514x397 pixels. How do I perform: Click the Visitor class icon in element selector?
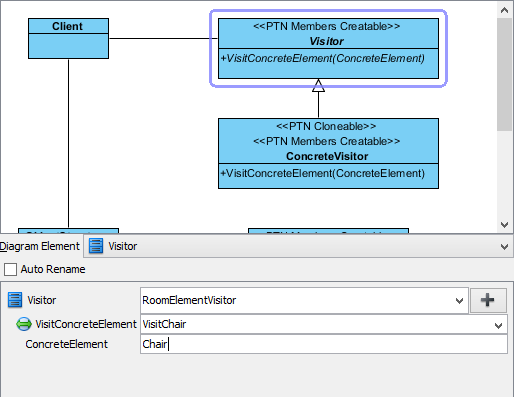96,246
